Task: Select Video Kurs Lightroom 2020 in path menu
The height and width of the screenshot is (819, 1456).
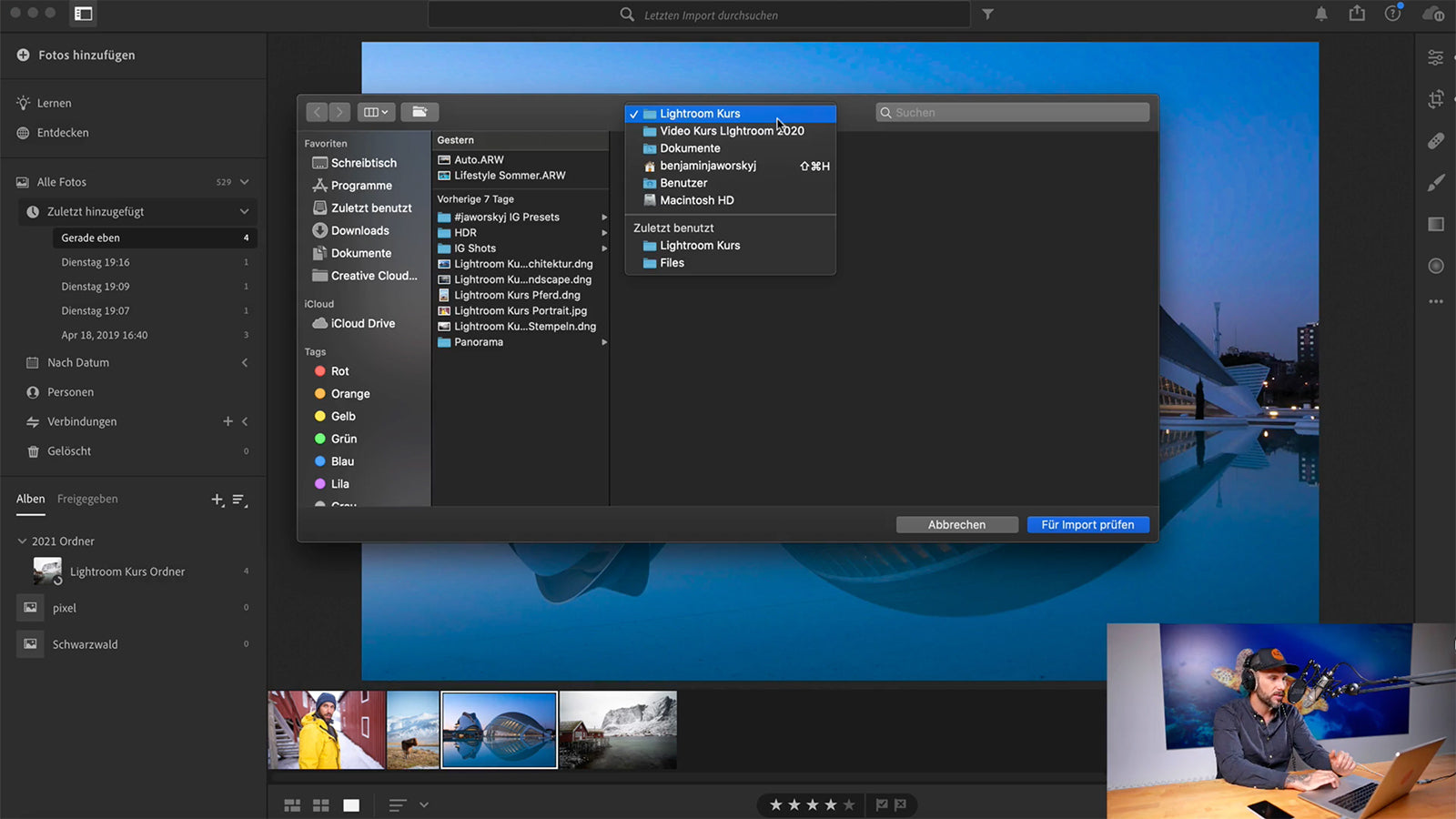Action: (731, 131)
